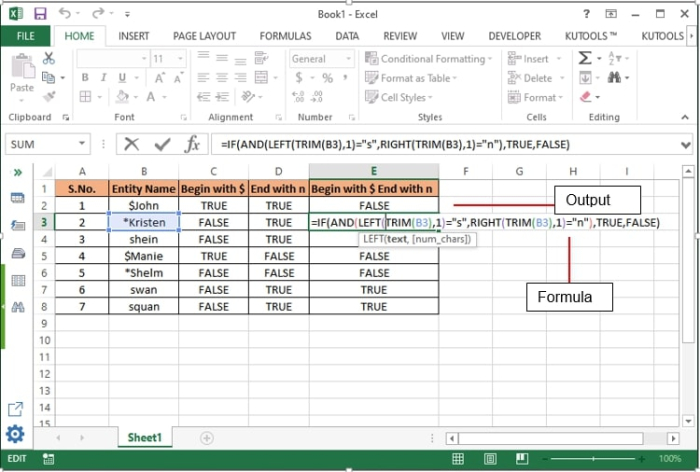The width and height of the screenshot is (700, 472).
Task: Select cell B3 containing *Kristen
Action: click(144, 222)
